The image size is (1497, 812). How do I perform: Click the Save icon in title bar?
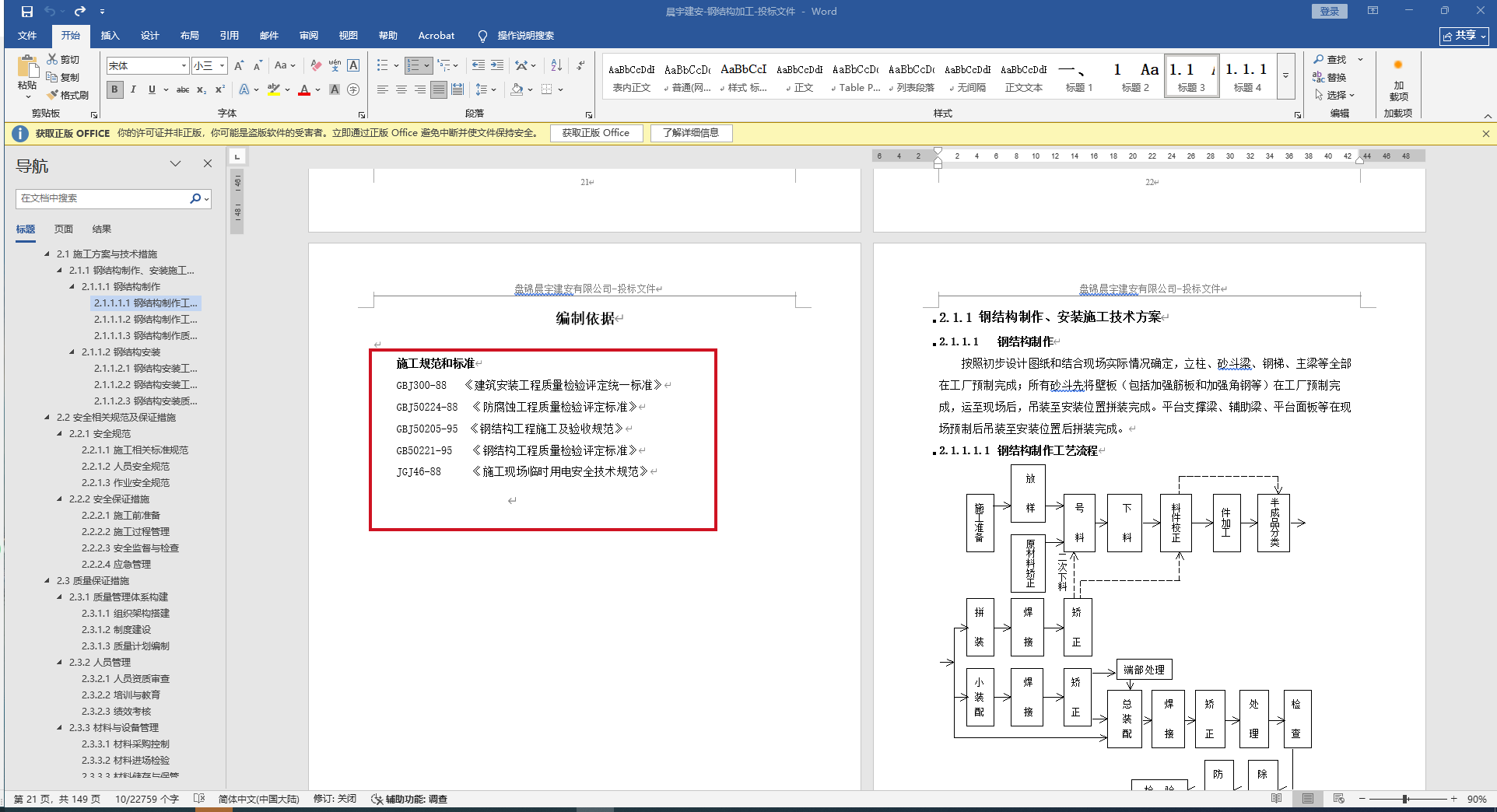[27, 12]
